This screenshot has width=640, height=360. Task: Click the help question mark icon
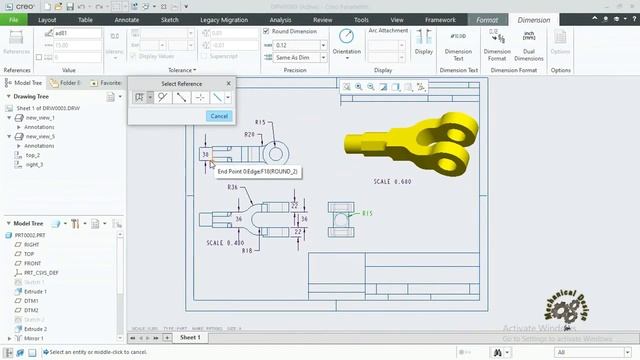click(634, 19)
